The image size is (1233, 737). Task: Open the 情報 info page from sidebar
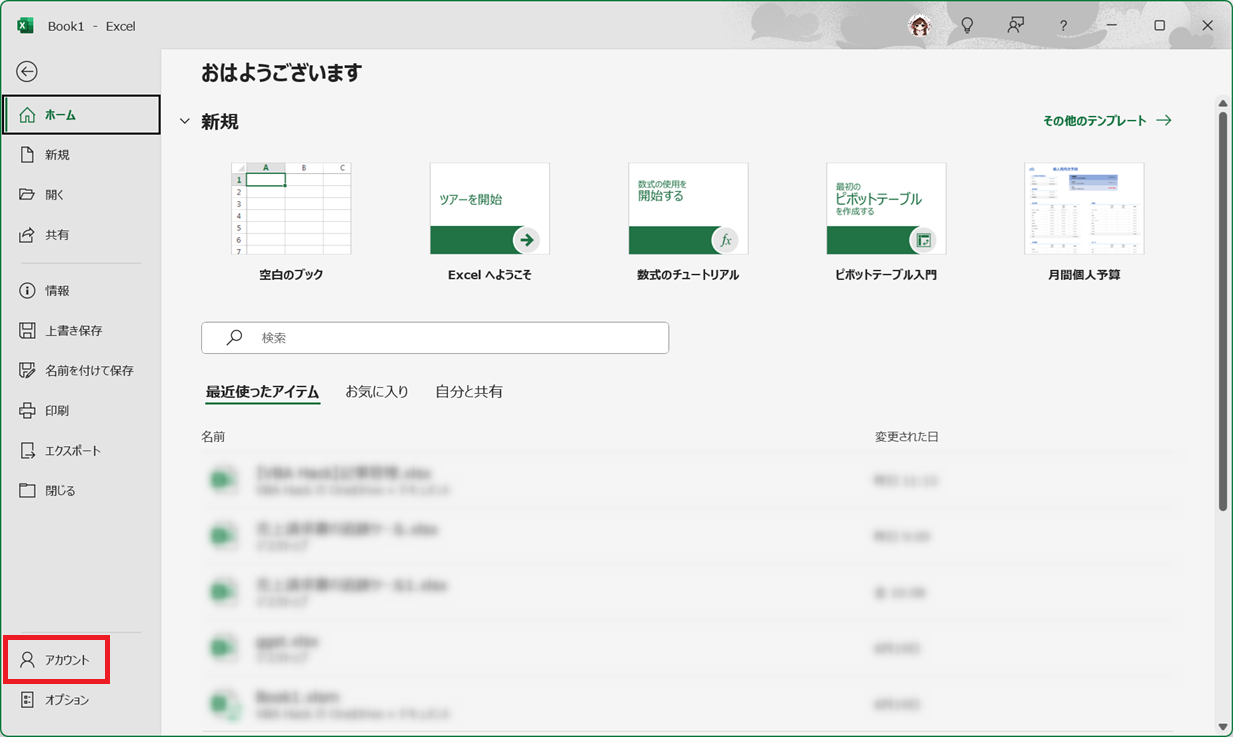pos(81,291)
